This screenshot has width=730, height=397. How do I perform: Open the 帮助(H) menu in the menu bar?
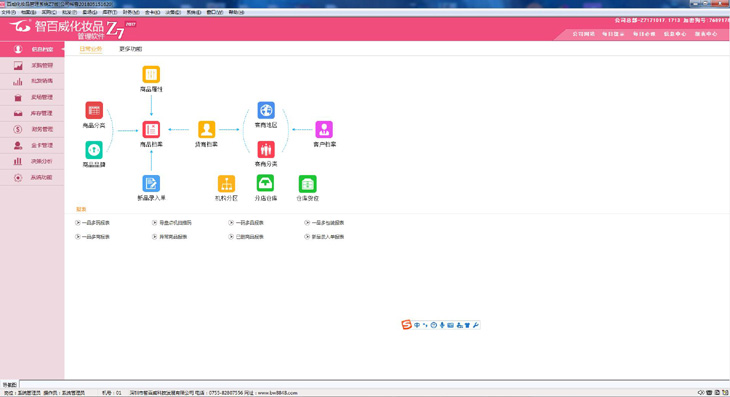[236, 12]
